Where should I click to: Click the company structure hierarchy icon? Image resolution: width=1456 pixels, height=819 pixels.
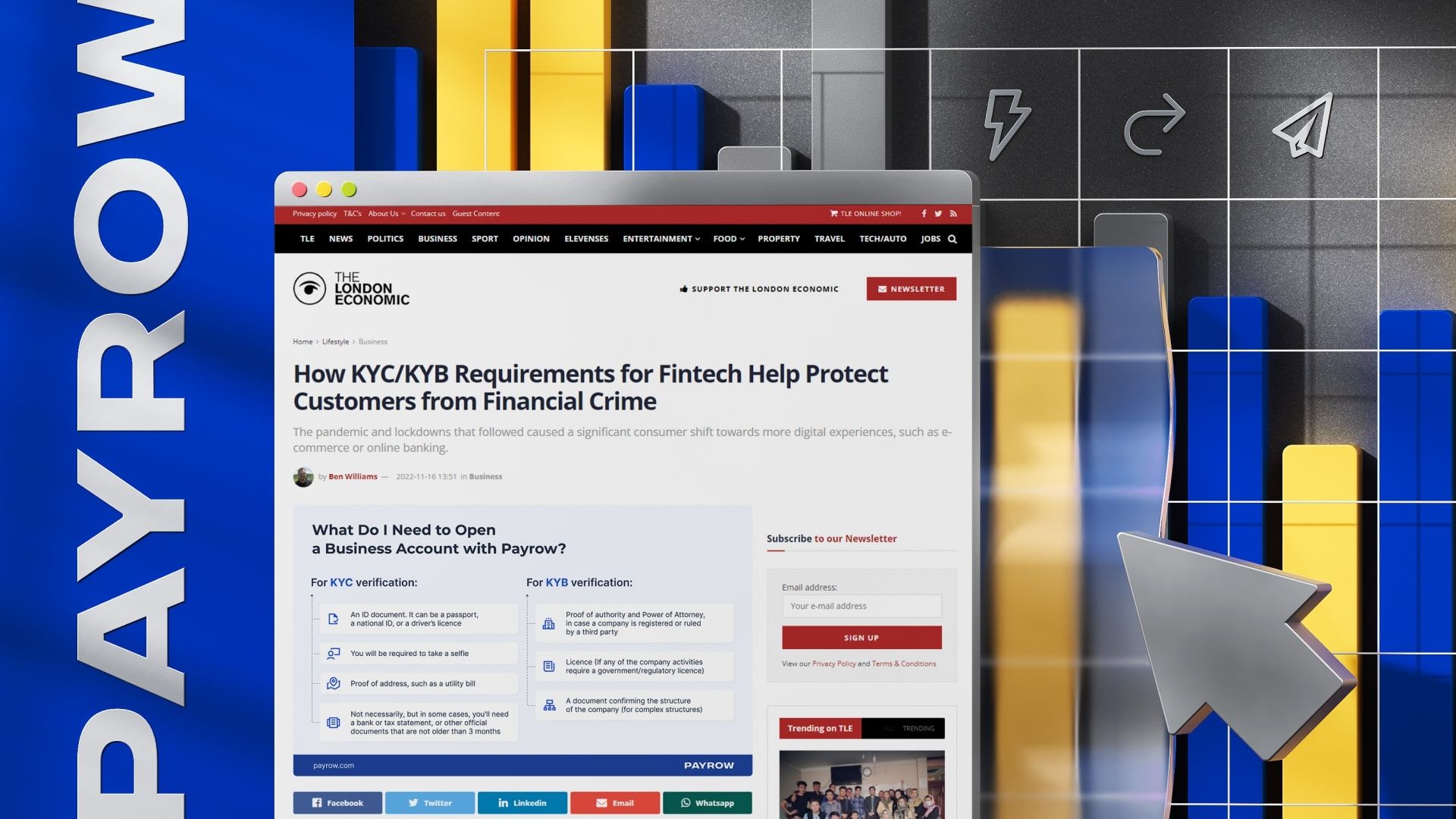[x=549, y=705]
